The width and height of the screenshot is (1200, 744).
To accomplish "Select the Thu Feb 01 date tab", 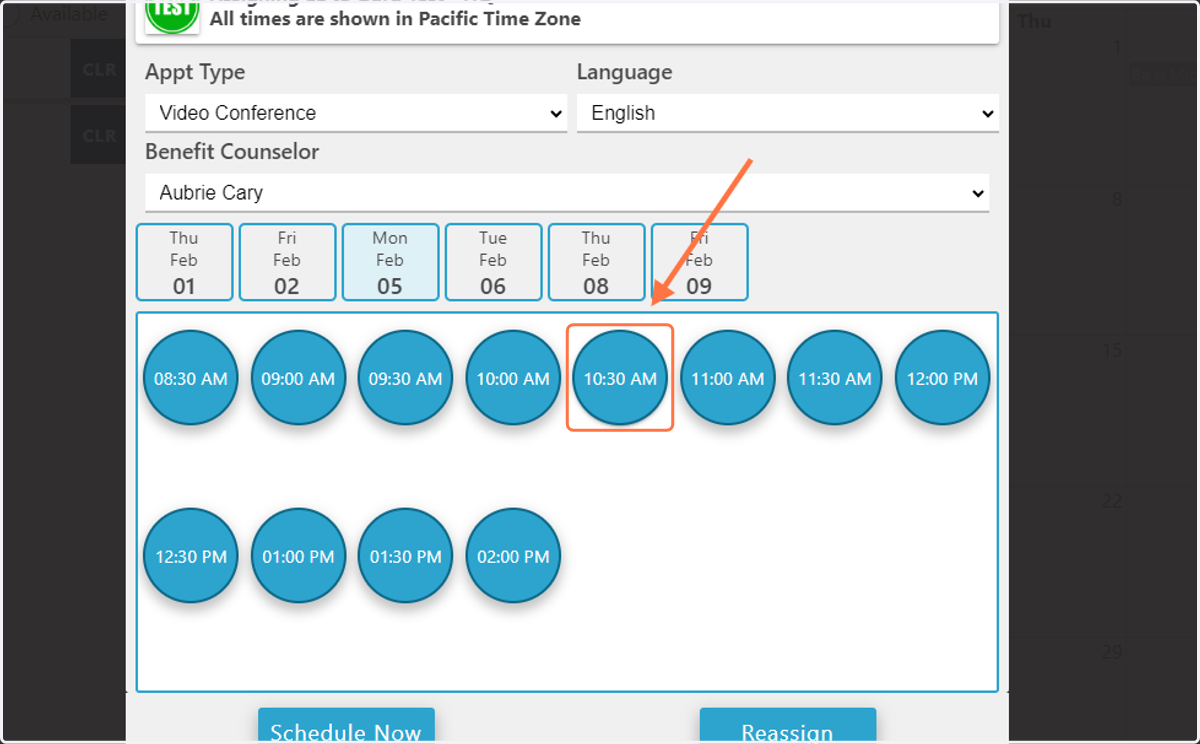I will click(x=184, y=262).
